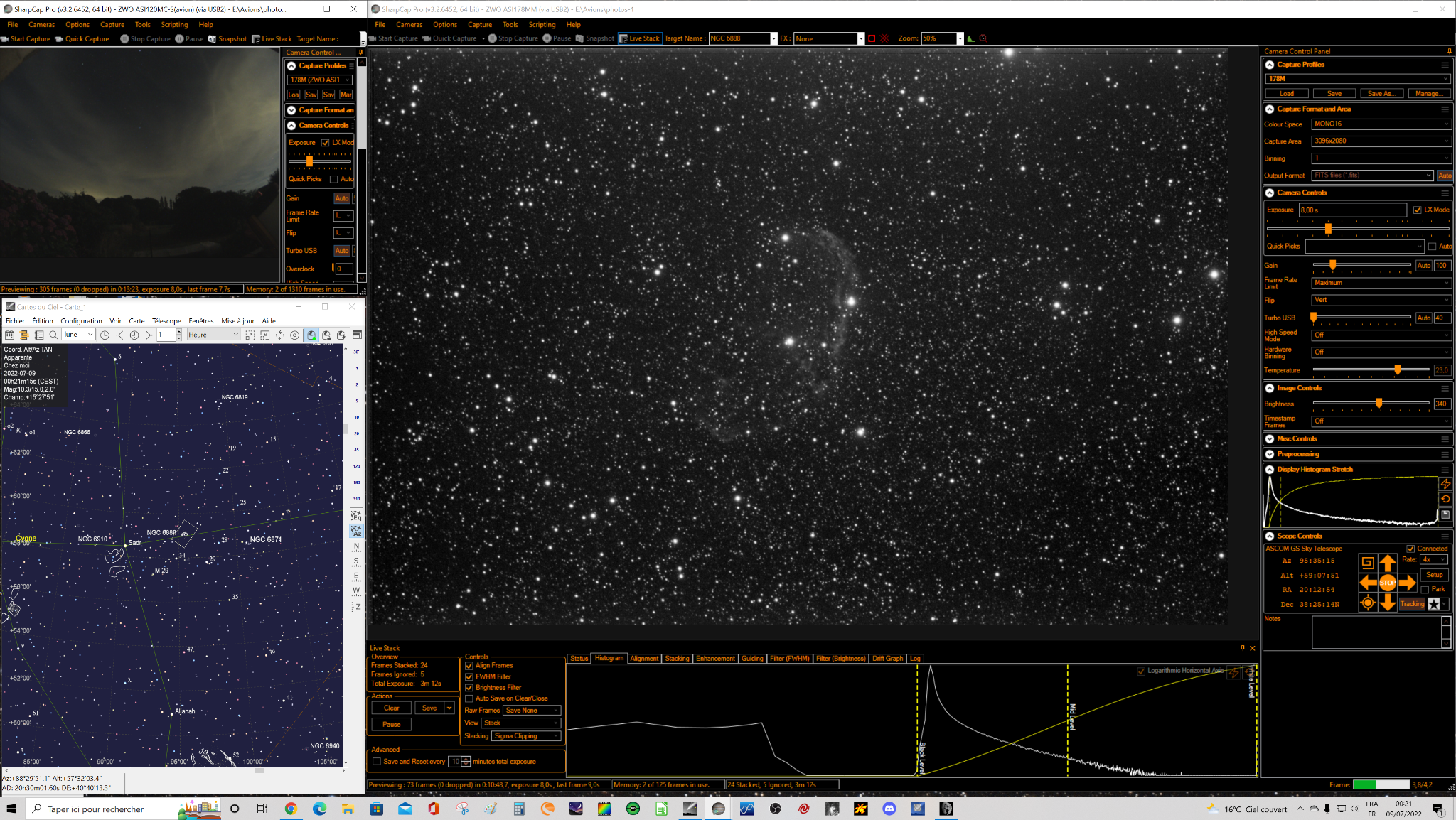This screenshot has height=820, width=1456.
Task: Open the Stacking Sigma Clipping dropdown
Action: click(x=527, y=736)
